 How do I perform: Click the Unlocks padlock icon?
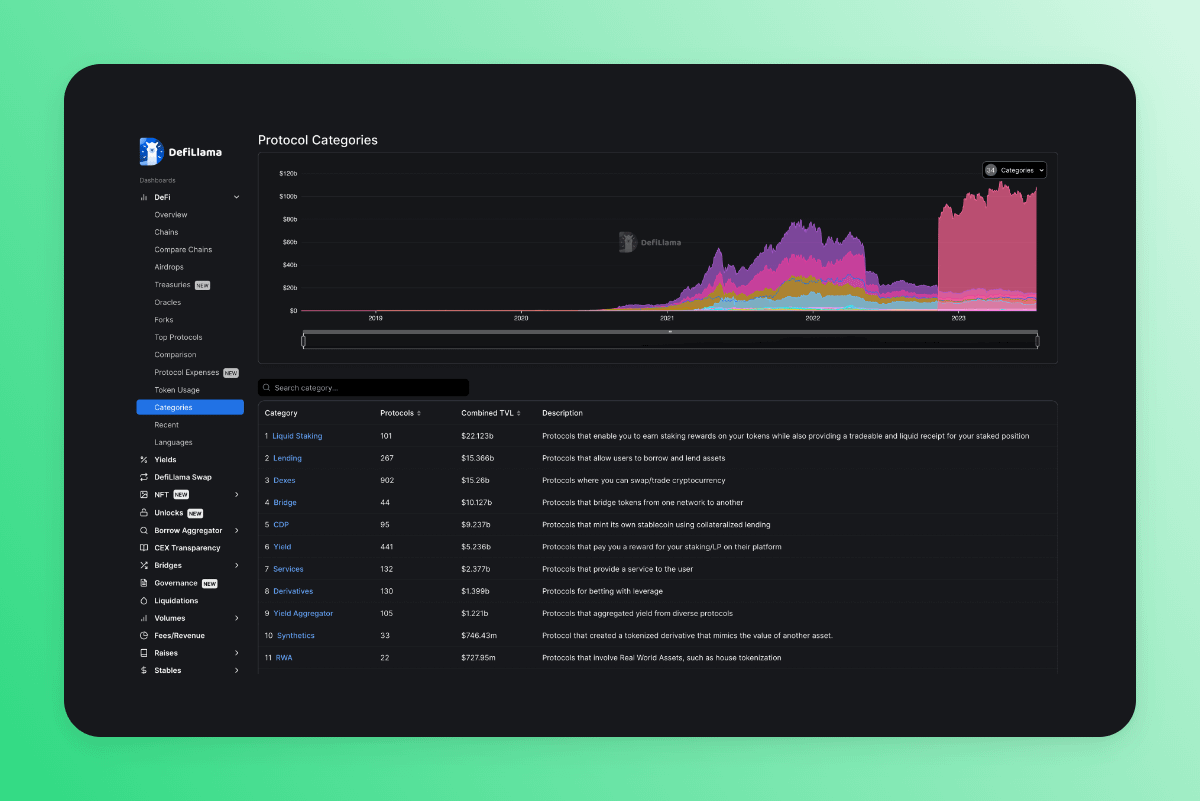click(144, 513)
